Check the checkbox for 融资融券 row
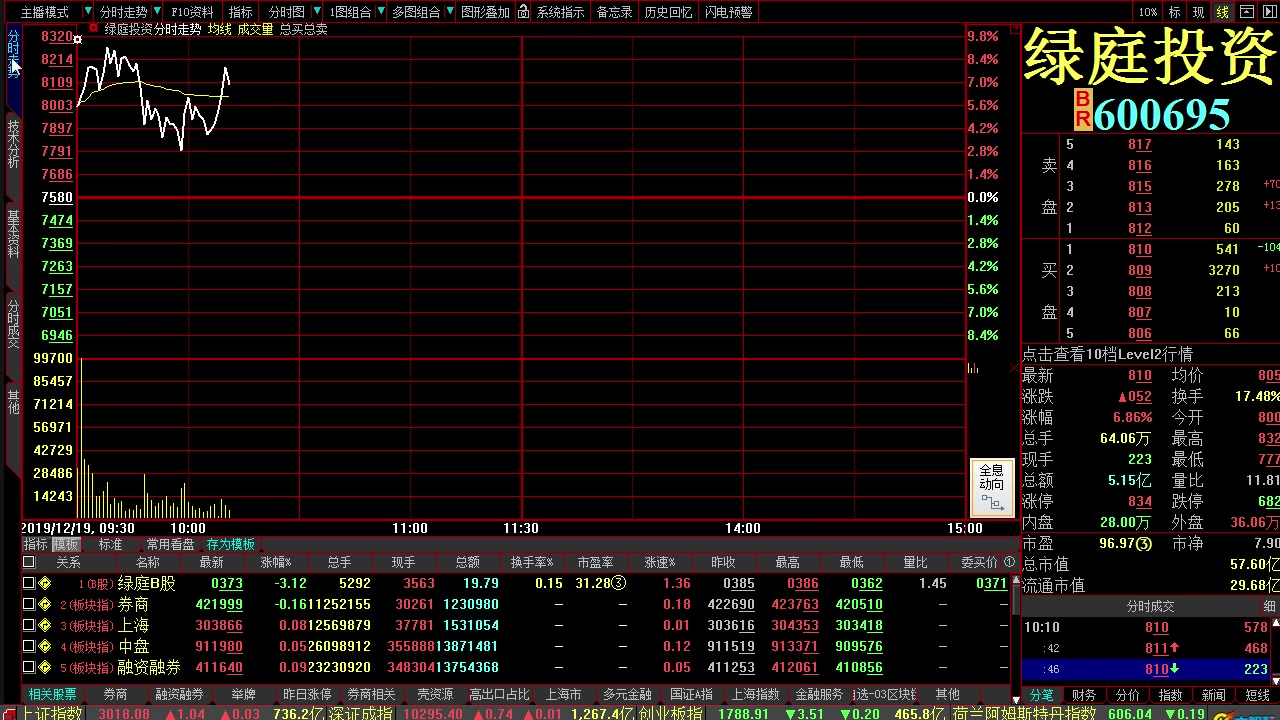Screen dimensions: 1280x720 click(28, 667)
